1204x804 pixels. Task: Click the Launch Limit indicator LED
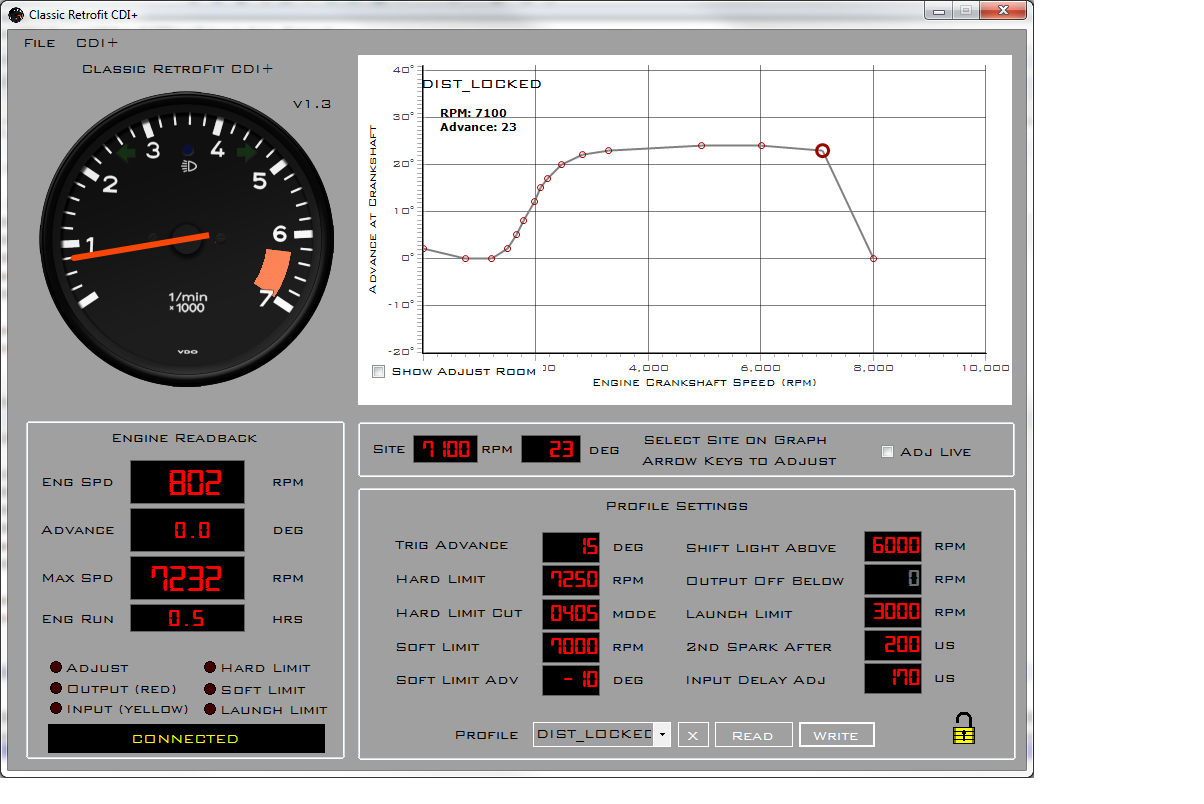coord(210,709)
